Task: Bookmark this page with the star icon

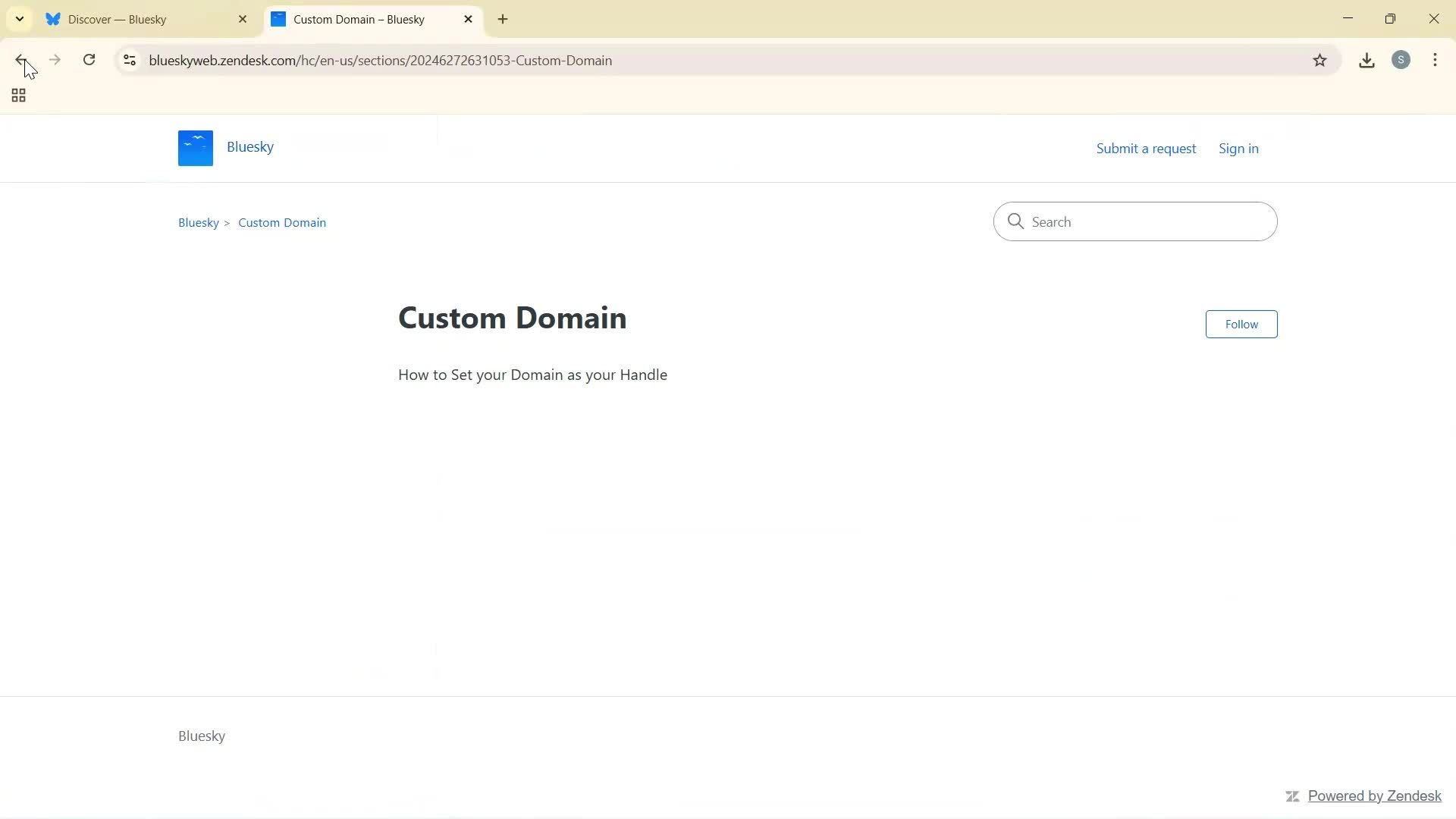Action: click(1319, 60)
